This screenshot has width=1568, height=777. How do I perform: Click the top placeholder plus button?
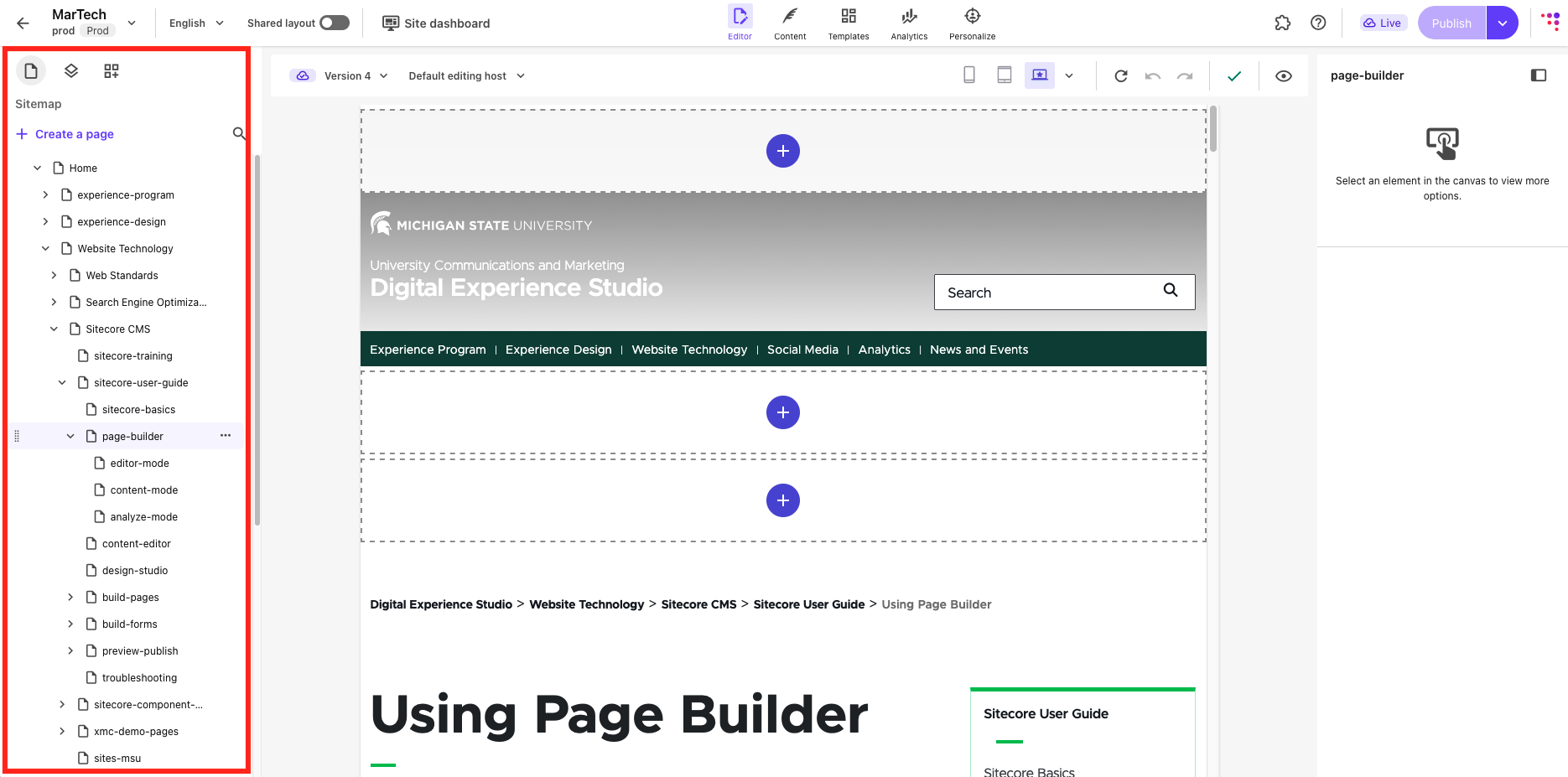(x=783, y=151)
